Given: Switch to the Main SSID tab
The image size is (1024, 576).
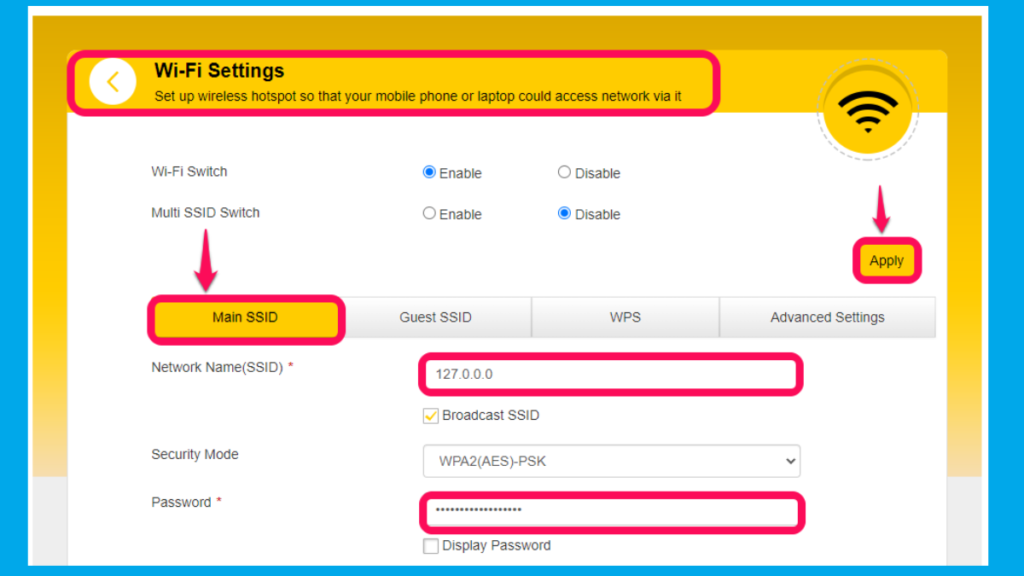Looking at the screenshot, I should coord(246,317).
